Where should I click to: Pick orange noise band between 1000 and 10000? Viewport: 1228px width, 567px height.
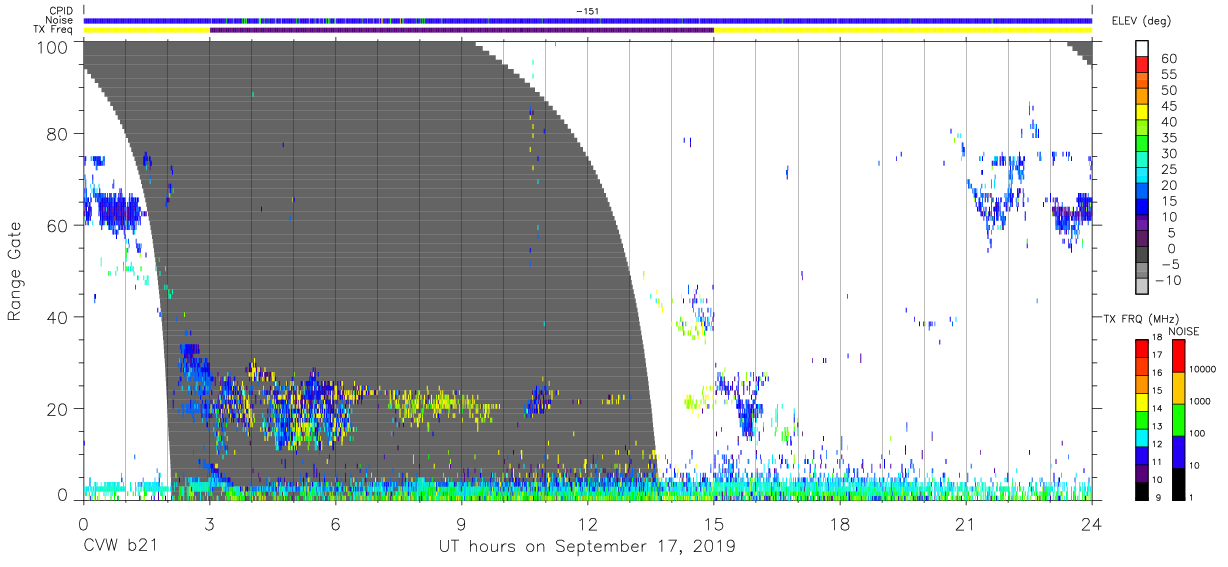1177,388
